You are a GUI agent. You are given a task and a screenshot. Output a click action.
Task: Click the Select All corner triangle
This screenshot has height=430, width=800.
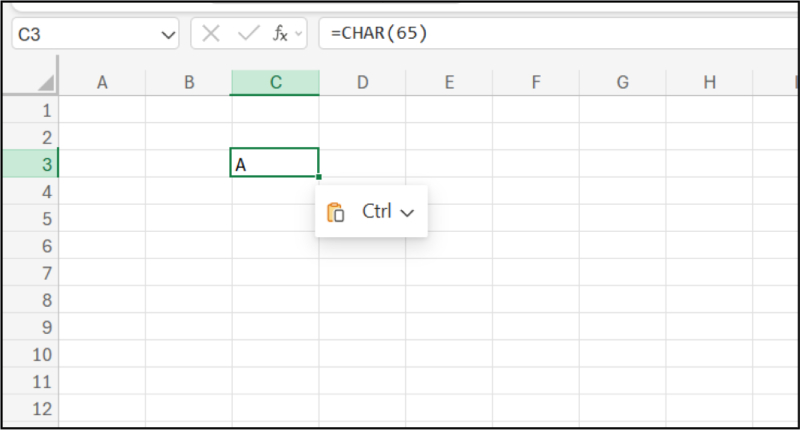(x=45, y=83)
